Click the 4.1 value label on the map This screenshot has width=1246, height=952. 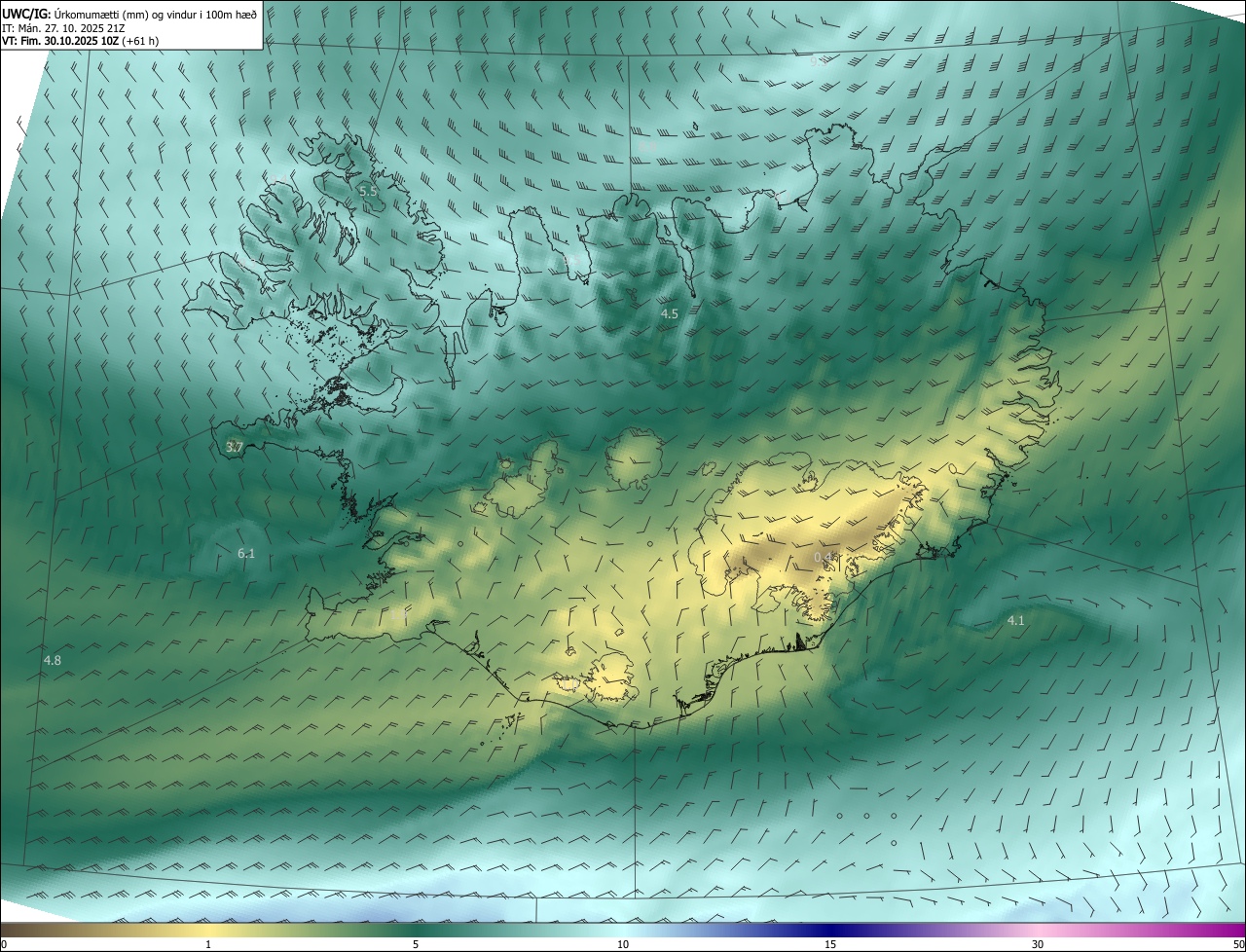coord(1015,620)
